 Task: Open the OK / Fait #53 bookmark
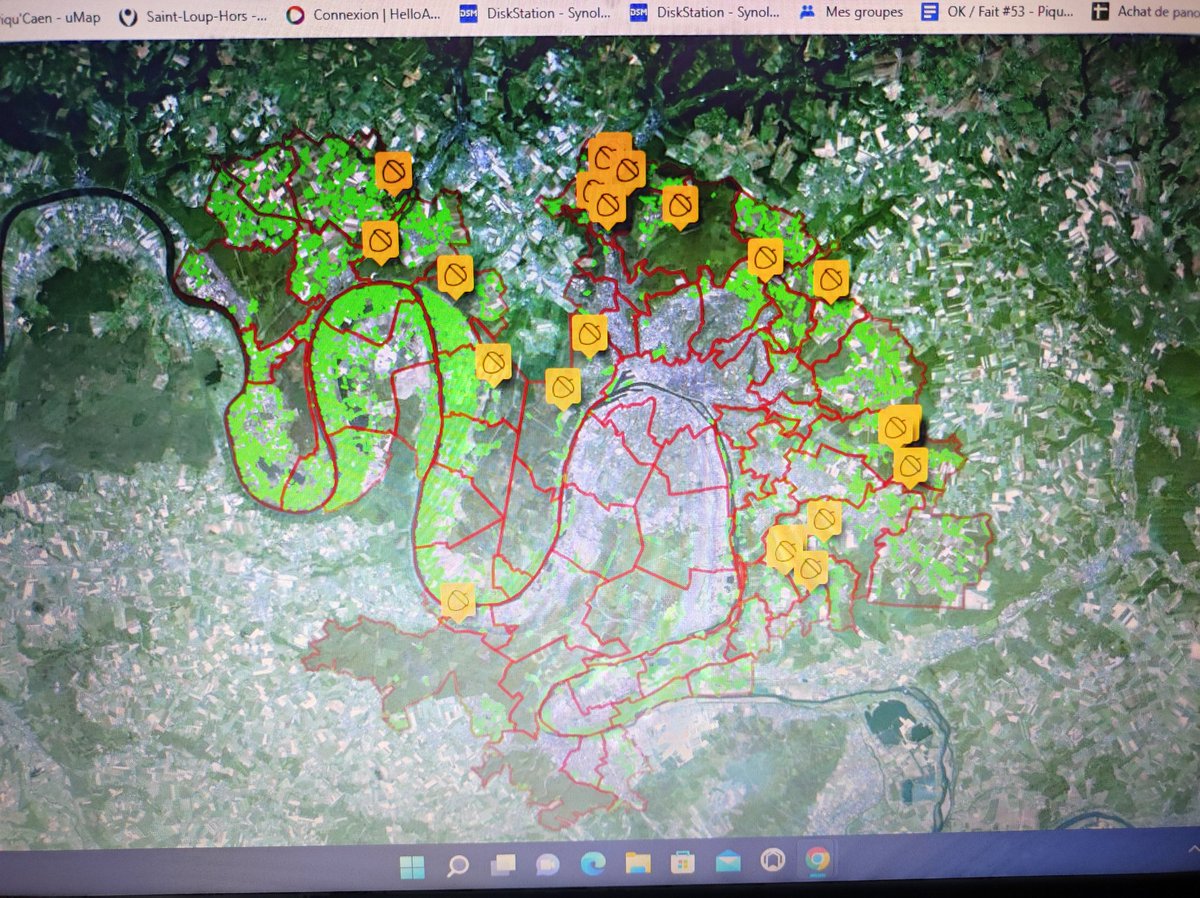(x=998, y=13)
